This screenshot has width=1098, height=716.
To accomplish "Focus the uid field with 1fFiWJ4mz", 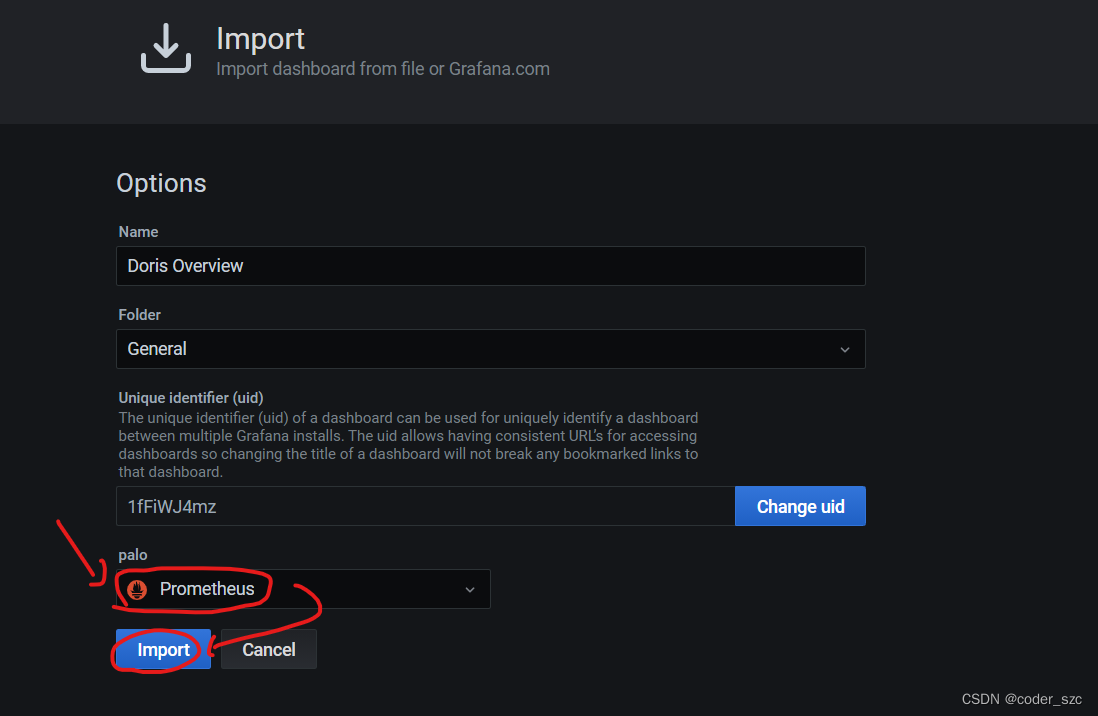I will [425, 506].
